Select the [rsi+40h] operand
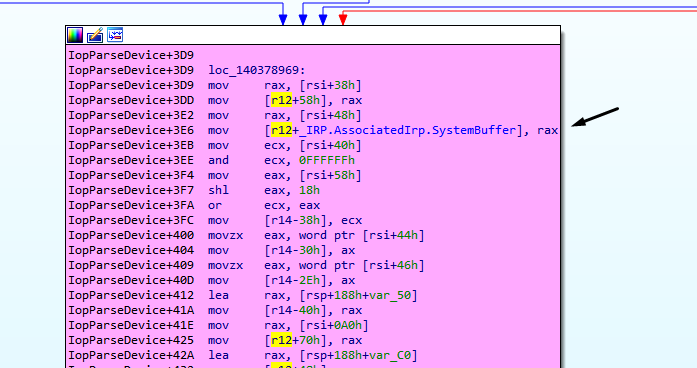The image size is (697, 368). [330, 145]
